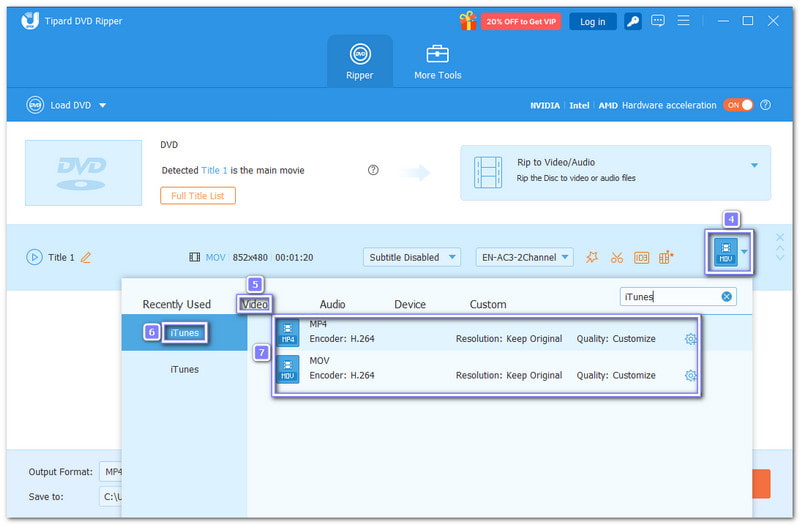Switch to the Audio format tab
This screenshot has width=800, height=525.
(x=332, y=304)
